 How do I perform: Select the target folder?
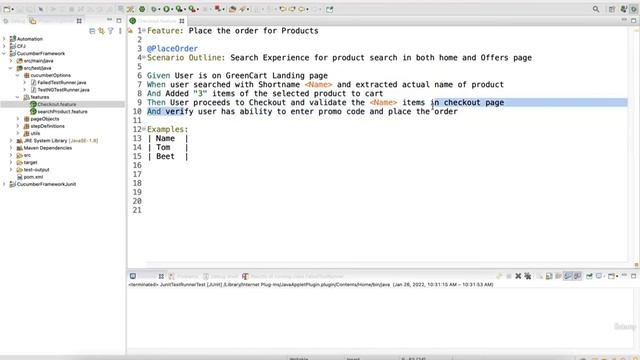(30, 162)
